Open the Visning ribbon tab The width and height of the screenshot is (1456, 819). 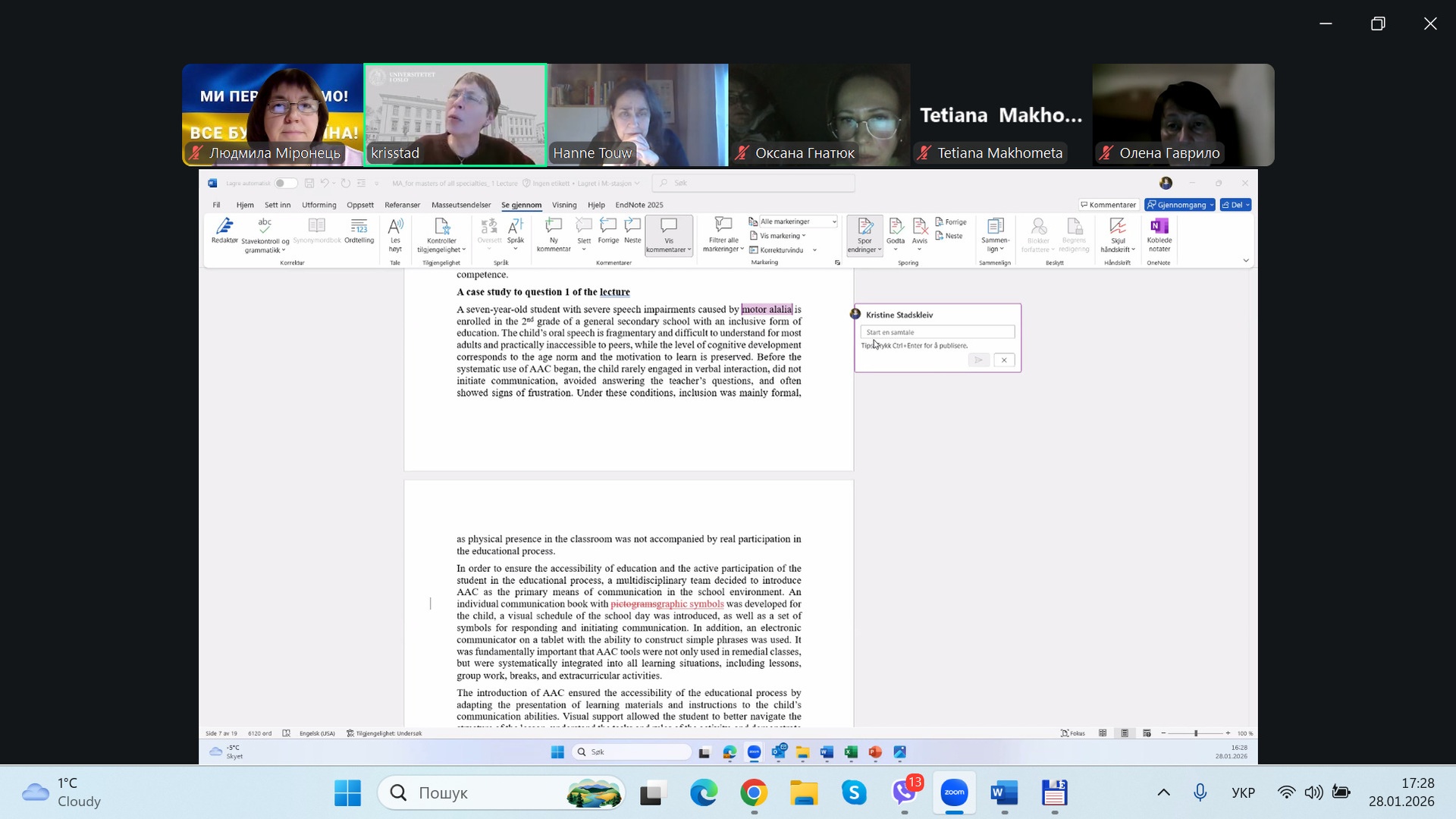[564, 205]
